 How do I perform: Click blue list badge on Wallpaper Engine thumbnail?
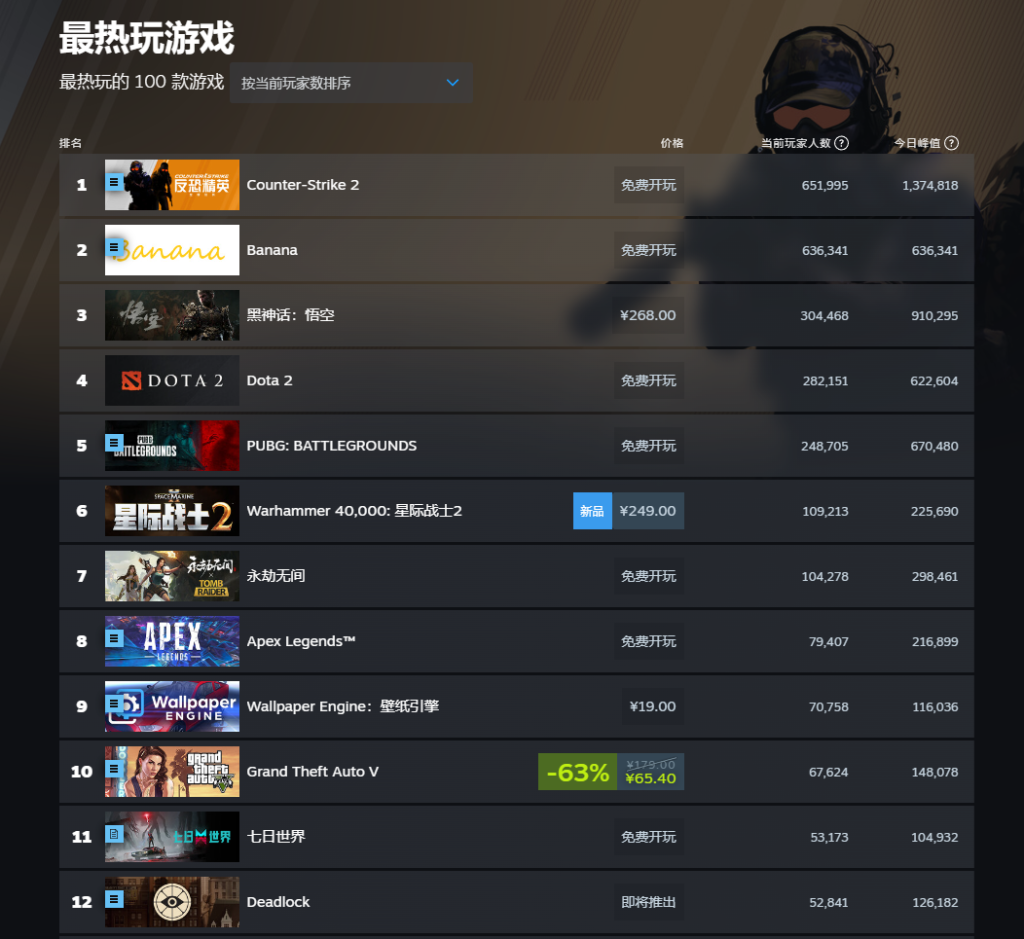pyautogui.click(x=114, y=703)
